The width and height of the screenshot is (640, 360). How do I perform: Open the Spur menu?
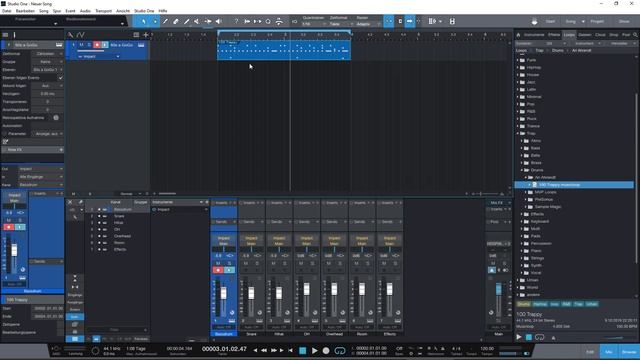[57, 11]
